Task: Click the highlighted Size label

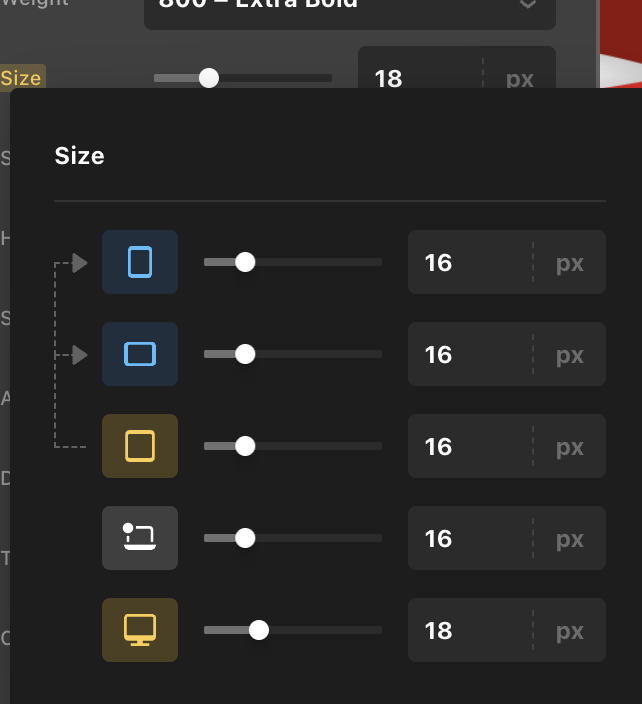Action: click(22, 78)
